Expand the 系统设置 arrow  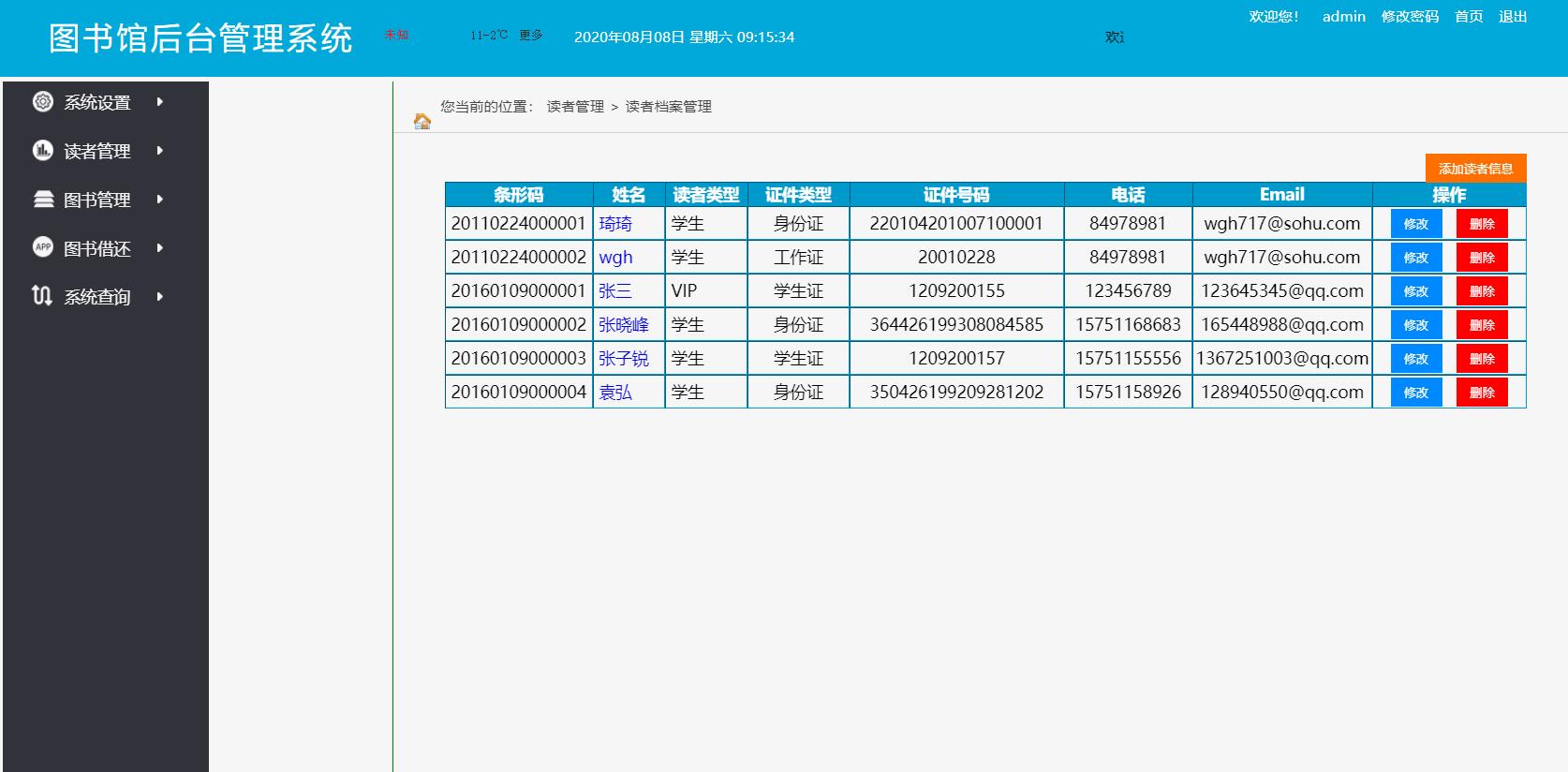pos(160,102)
